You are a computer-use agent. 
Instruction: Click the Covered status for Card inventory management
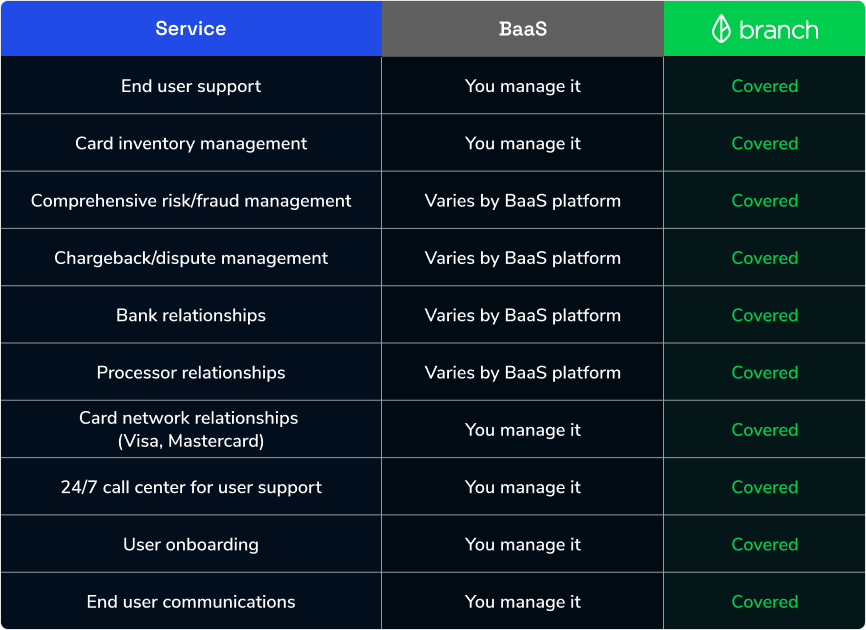click(x=764, y=143)
